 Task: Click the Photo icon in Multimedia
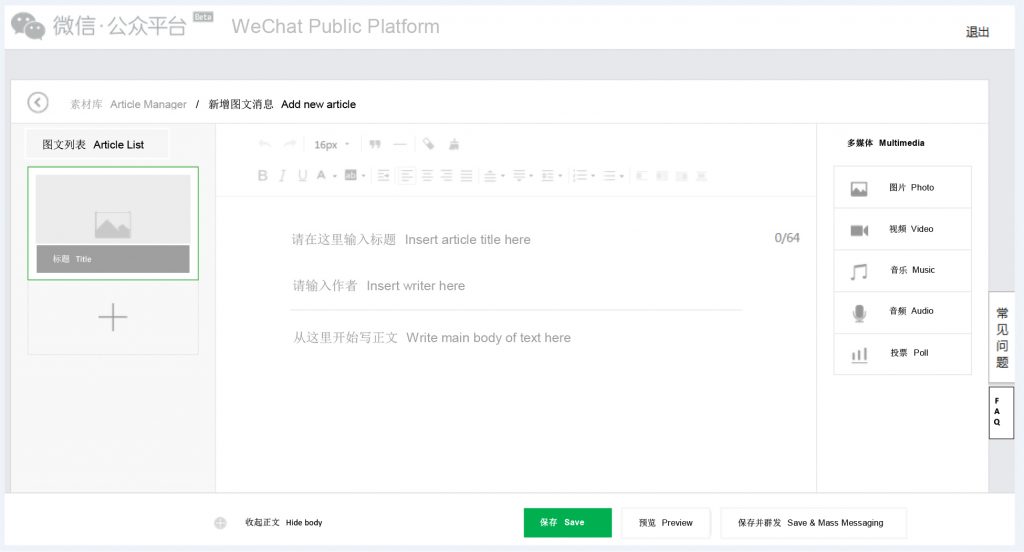point(859,188)
